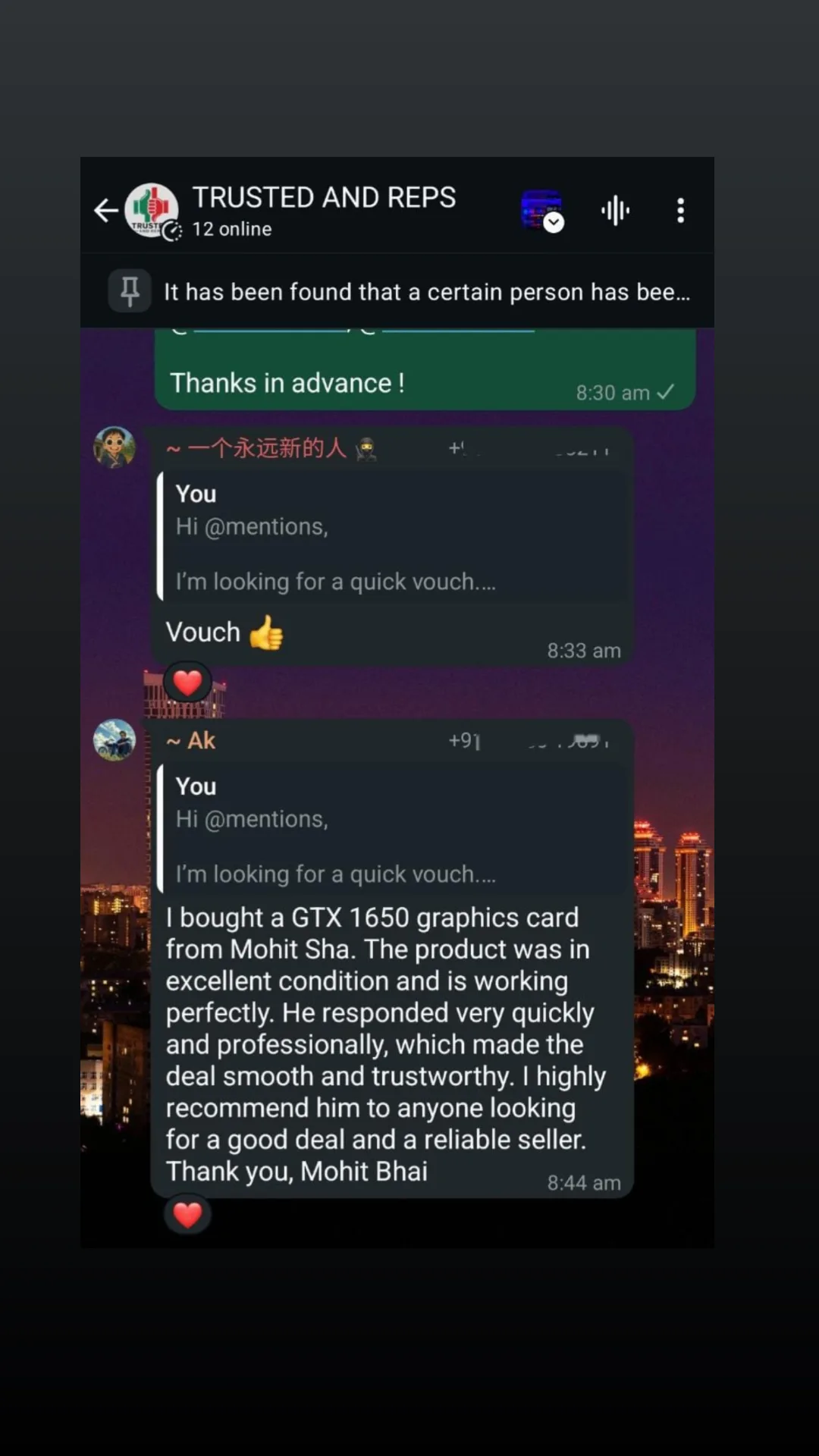Screen dimensions: 819x1456
Task: Open group info via TRUSTED AND REPS title
Action: tap(324, 197)
